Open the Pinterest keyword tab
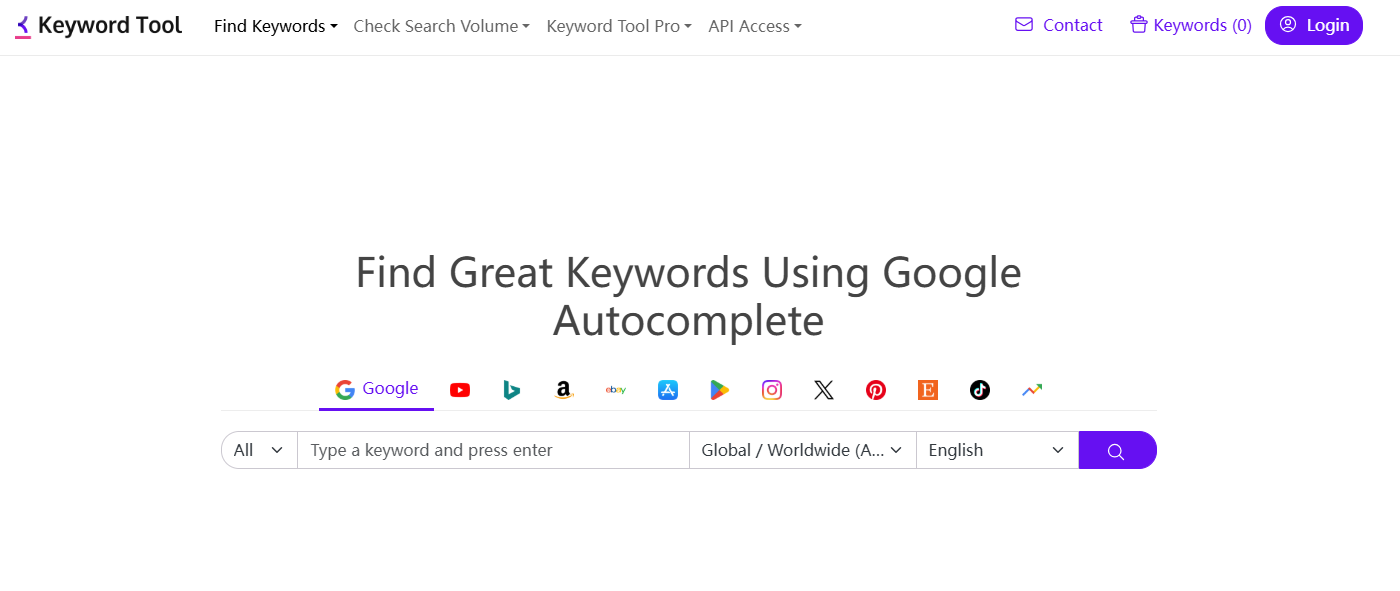Viewport: 1400px width, 591px height. pos(876,390)
